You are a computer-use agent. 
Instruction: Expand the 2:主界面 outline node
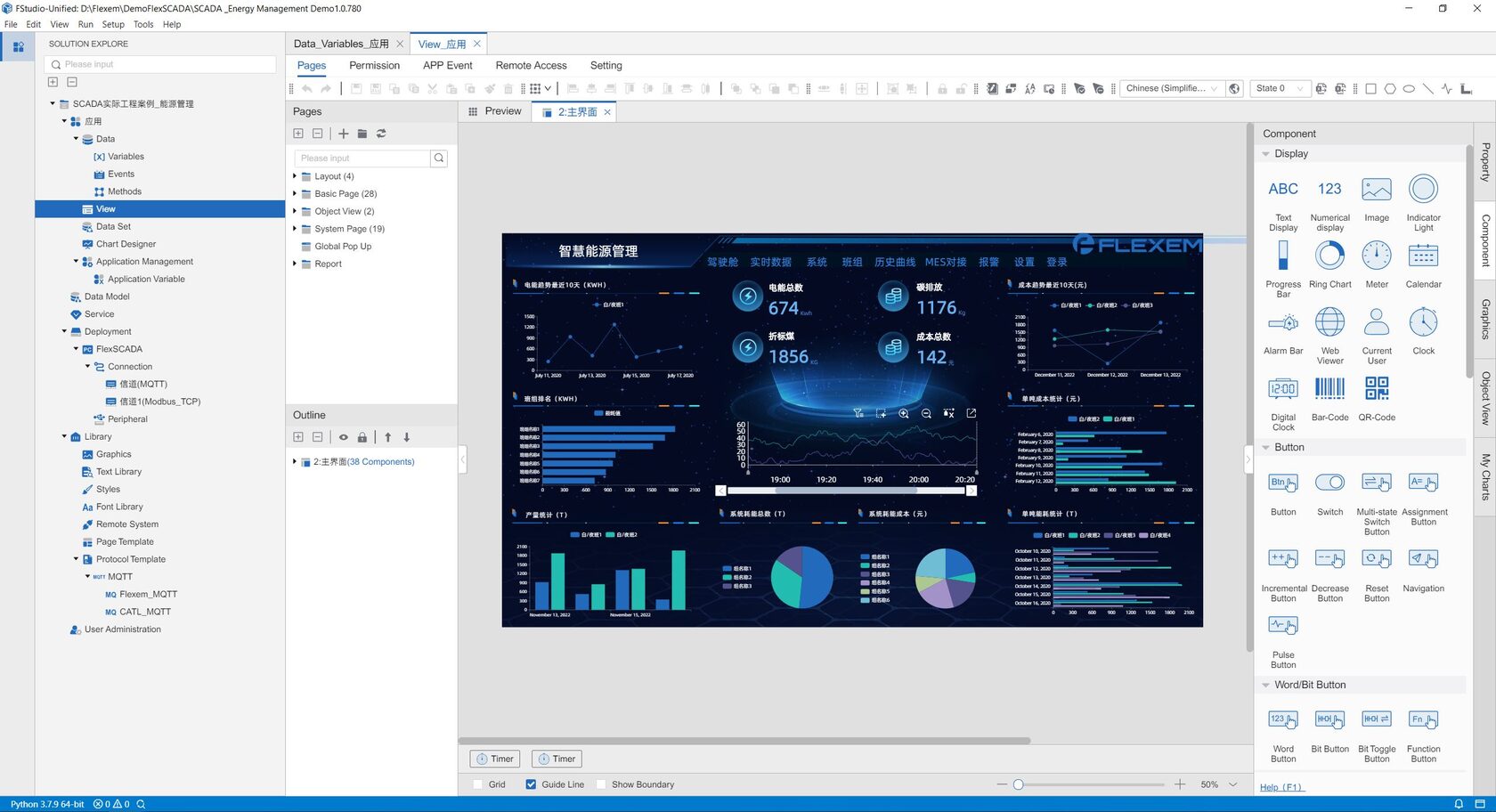click(295, 461)
